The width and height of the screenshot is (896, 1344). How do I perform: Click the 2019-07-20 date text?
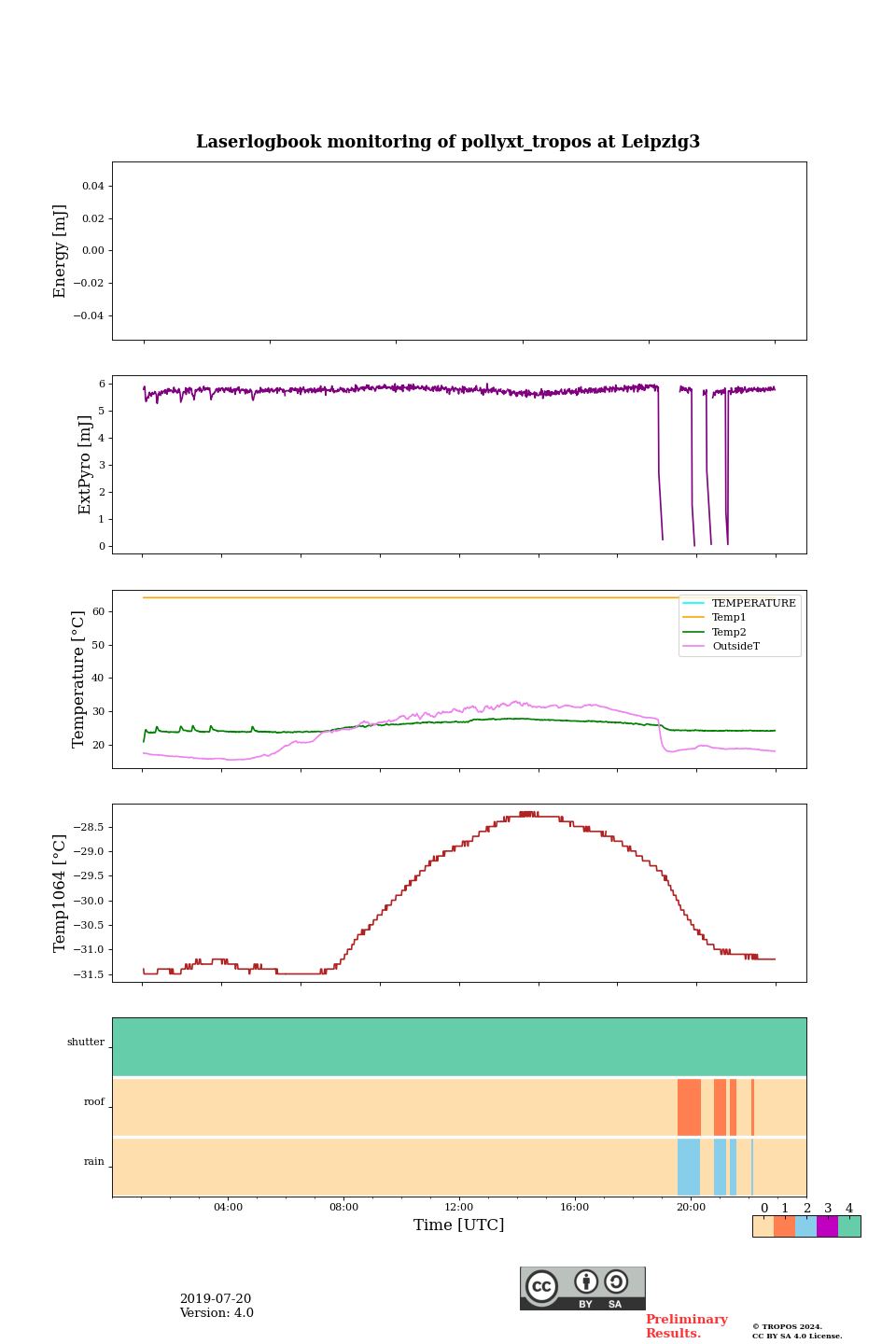[x=216, y=1299]
